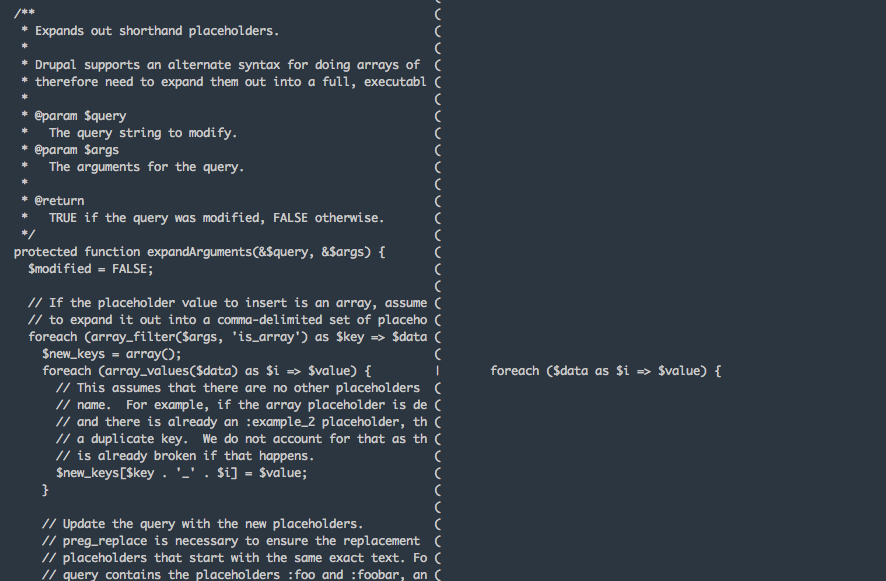Click the 'is already broken if that happens' comment

185,456
